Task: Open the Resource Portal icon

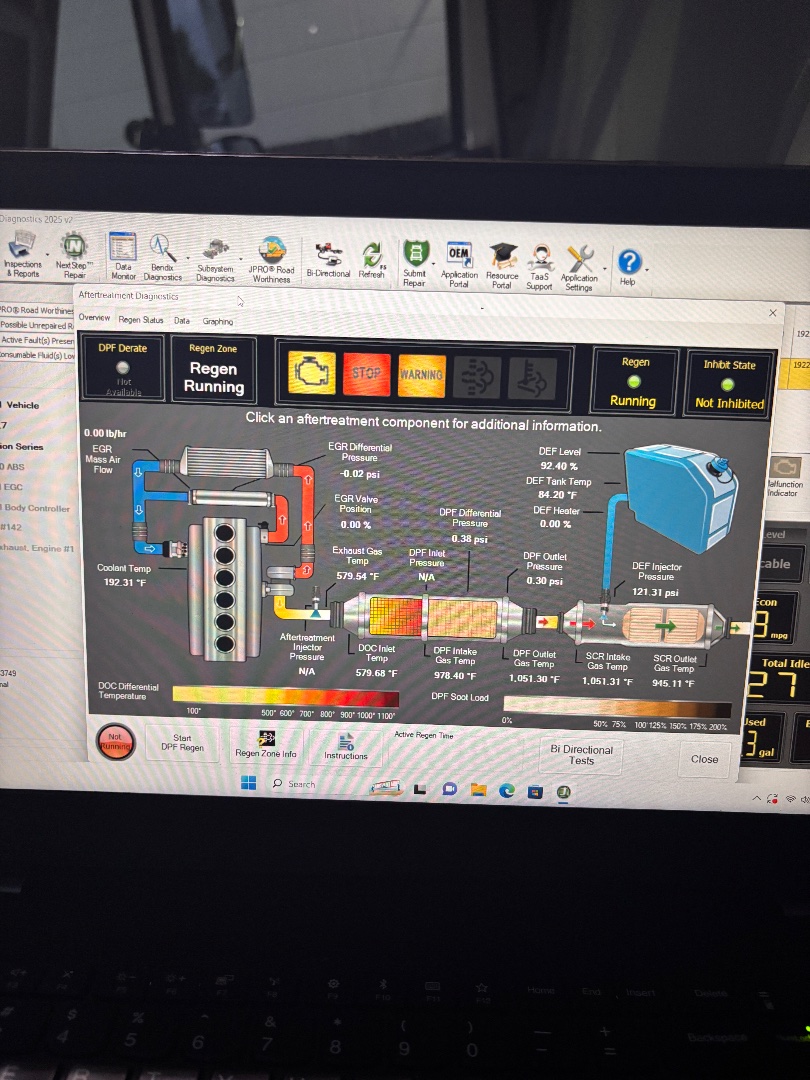Action: [x=502, y=264]
